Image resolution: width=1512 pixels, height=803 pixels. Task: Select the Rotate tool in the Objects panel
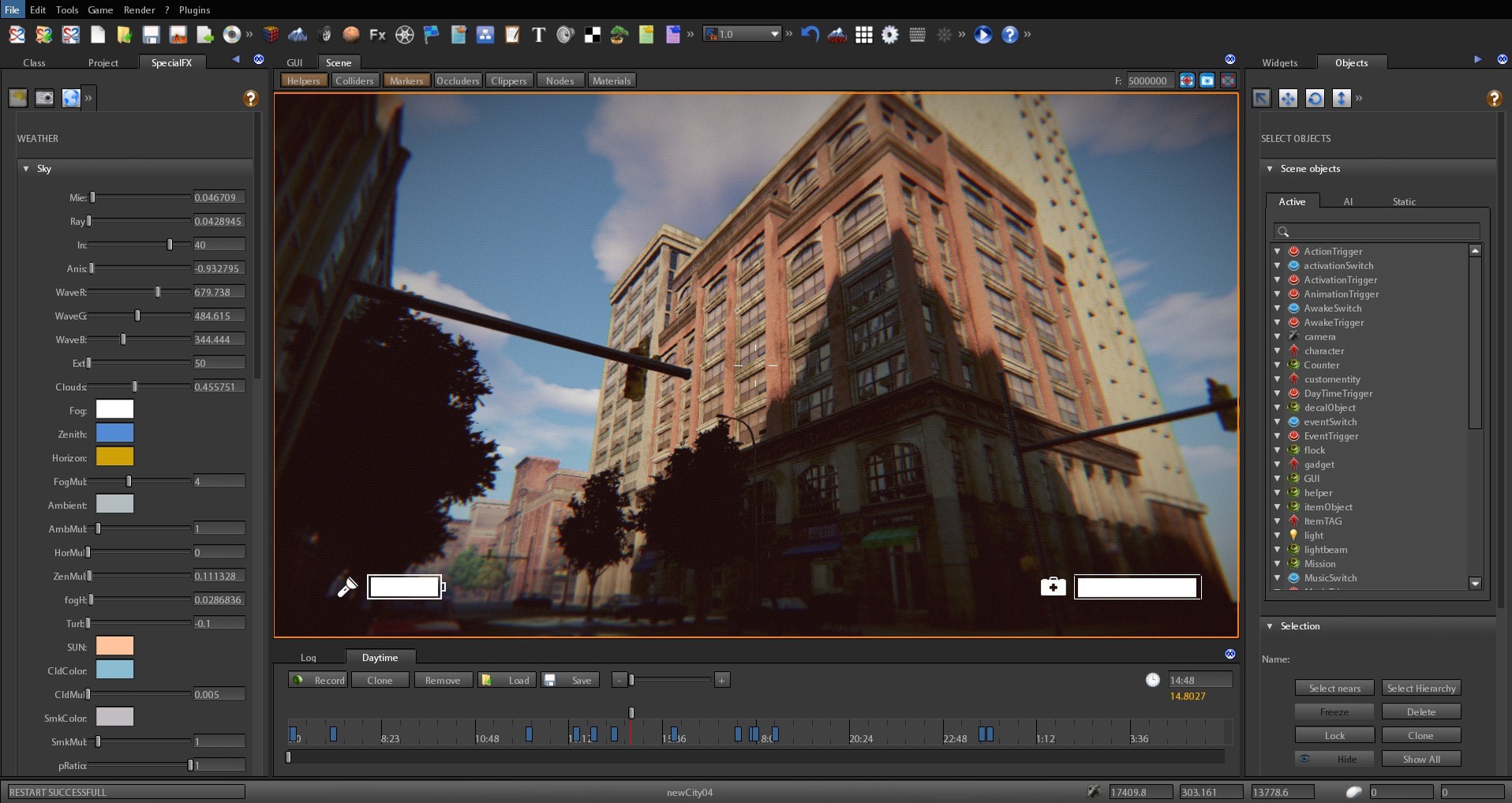[x=1316, y=98]
